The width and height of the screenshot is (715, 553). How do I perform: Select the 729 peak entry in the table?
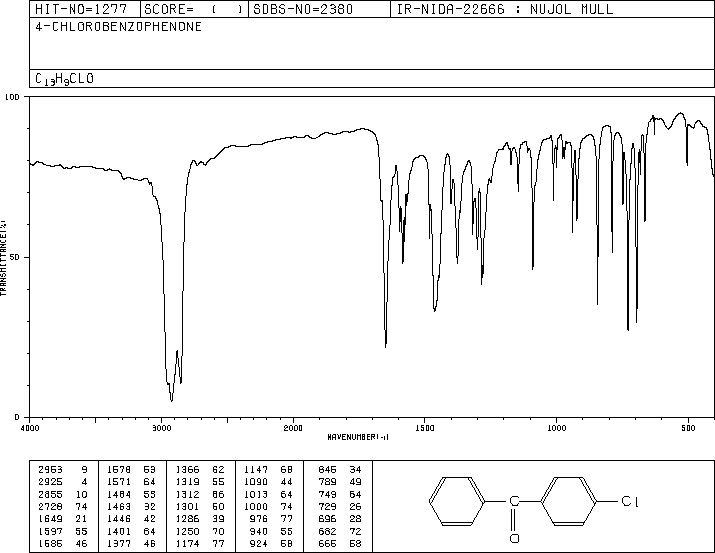coord(340,506)
